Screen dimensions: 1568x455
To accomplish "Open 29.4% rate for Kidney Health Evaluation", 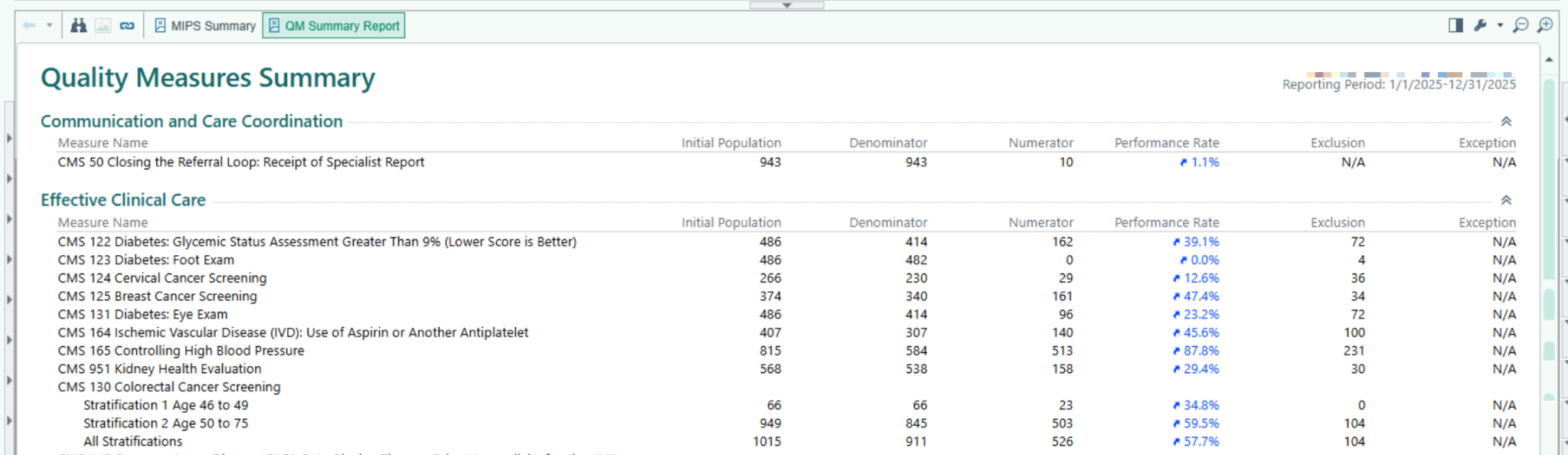I will click(x=1196, y=369).
